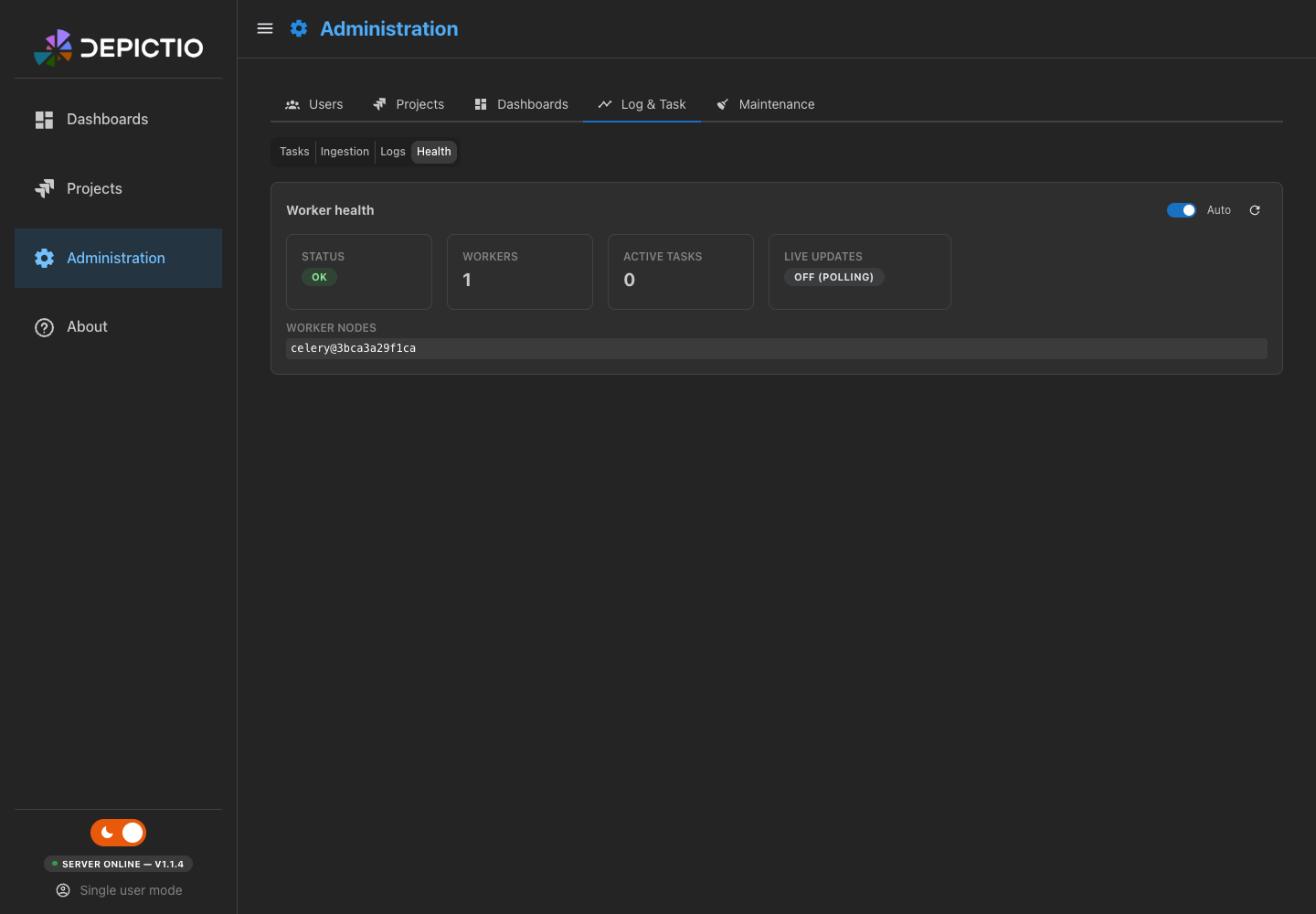Click the Worker health heading
The width and height of the screenshot is (1316, 914).
pyautogui.click(x=330, y=210)
